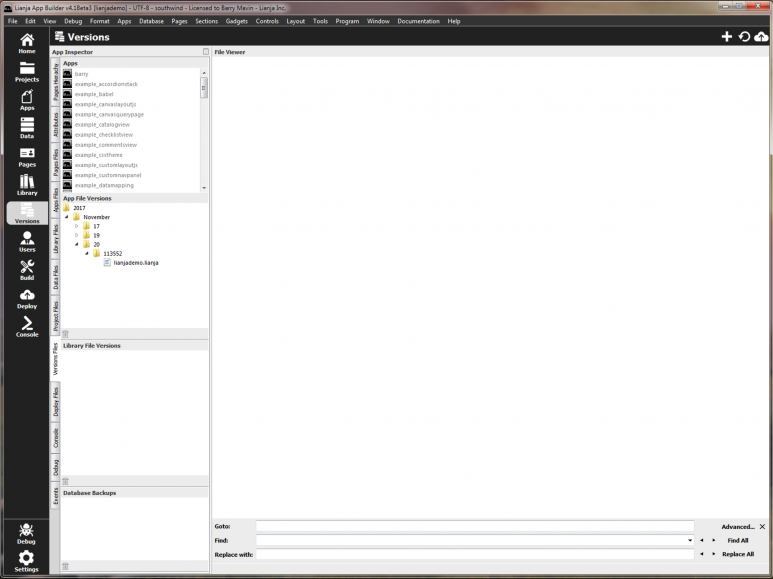Screen dimensions: 773x579
Task: Select the barry app in Apps list
Action: [81, 74]
